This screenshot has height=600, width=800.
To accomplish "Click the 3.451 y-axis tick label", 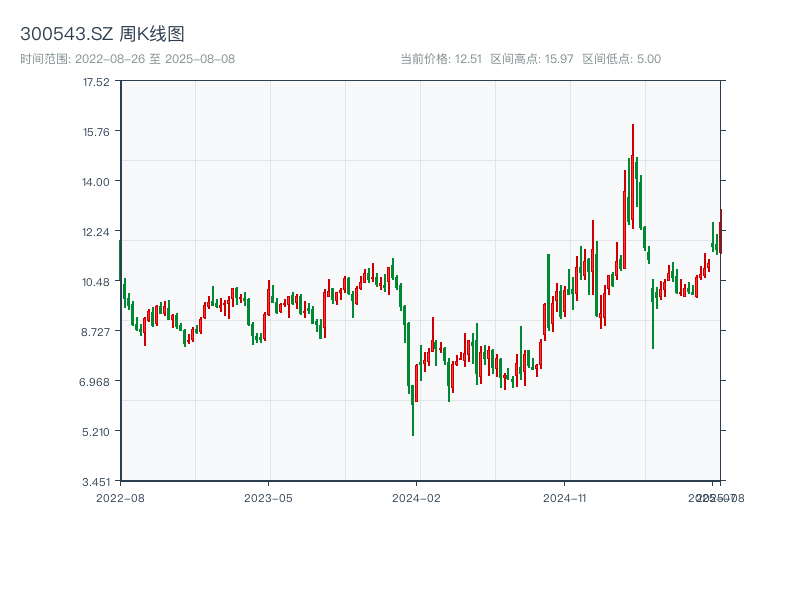I will 96,481.
